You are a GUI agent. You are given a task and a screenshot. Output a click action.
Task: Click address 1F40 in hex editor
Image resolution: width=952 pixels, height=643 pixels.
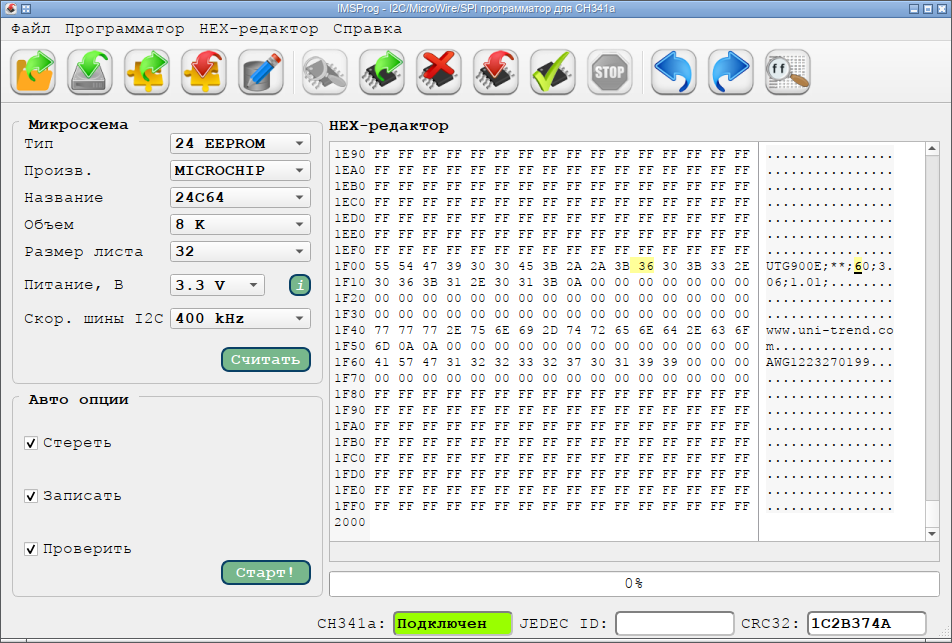coord(350,330)
